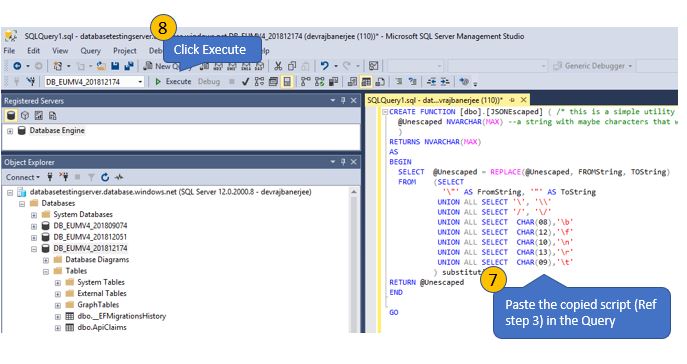687x364 pixels.
Task: Expand the System Databases folder
Action: pos(34,215)
